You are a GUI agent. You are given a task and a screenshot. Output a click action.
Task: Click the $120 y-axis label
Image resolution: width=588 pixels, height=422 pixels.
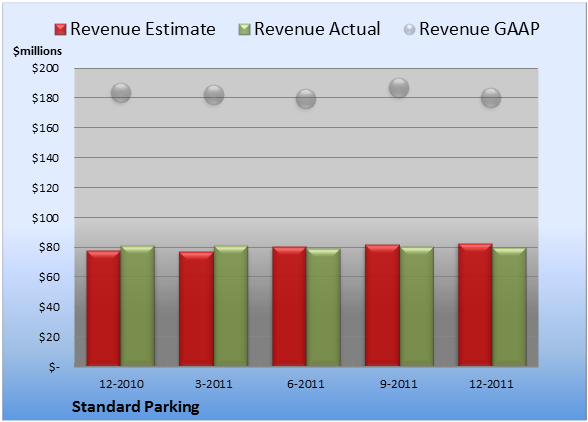tap(45, 188)
